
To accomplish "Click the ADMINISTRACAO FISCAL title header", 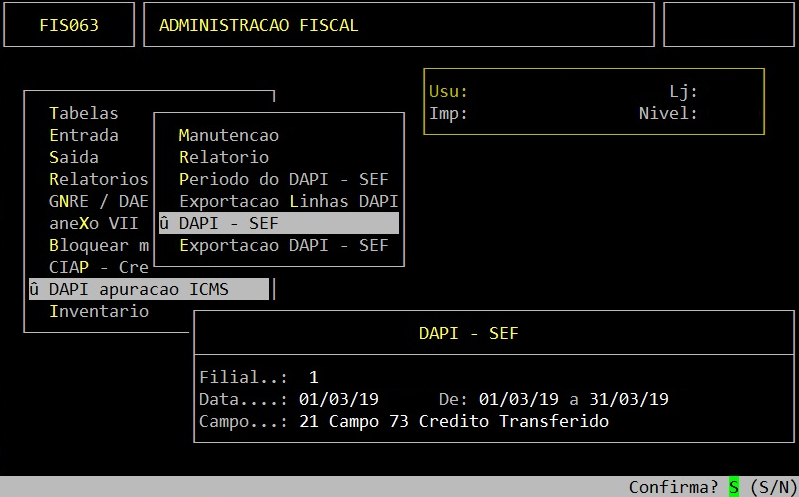I will [258, 25].
